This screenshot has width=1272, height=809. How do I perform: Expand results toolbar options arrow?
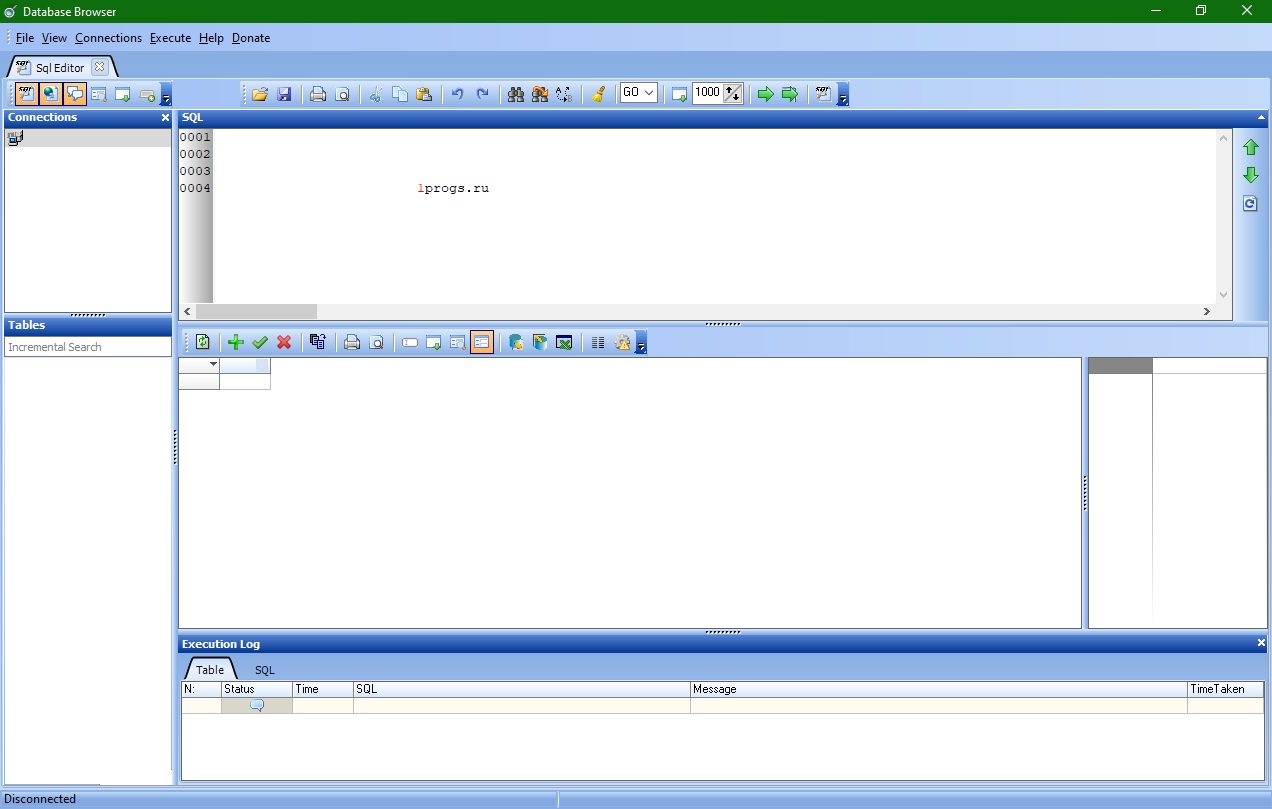click(641, 343)
